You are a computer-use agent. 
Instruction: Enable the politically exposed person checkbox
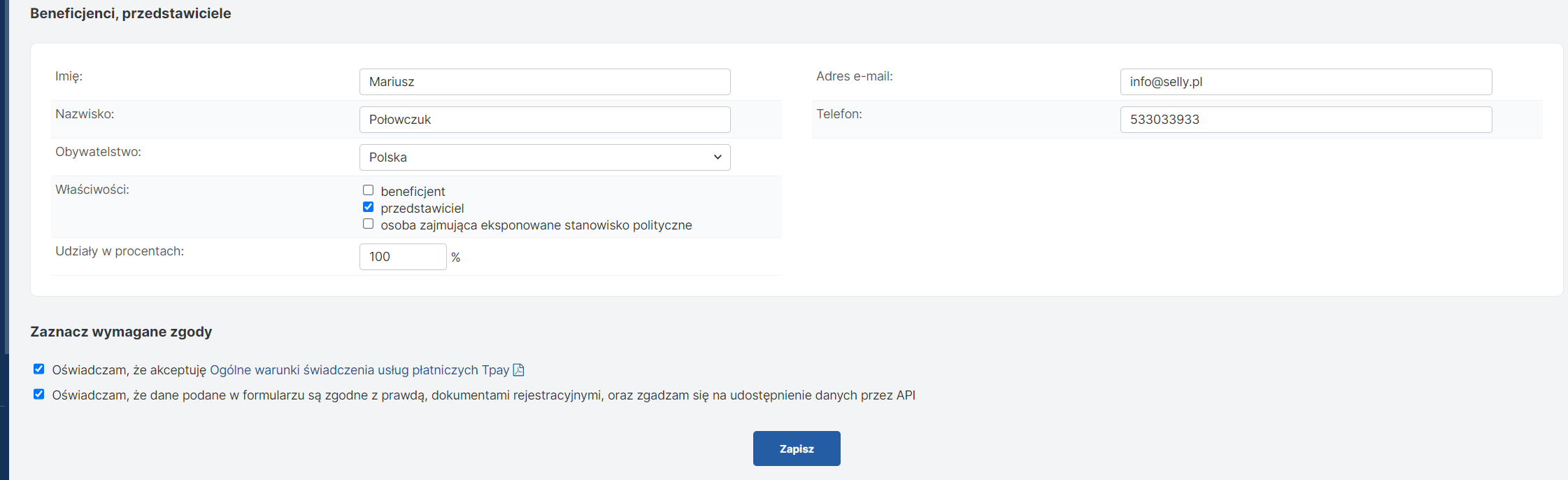tap(368, 224)
